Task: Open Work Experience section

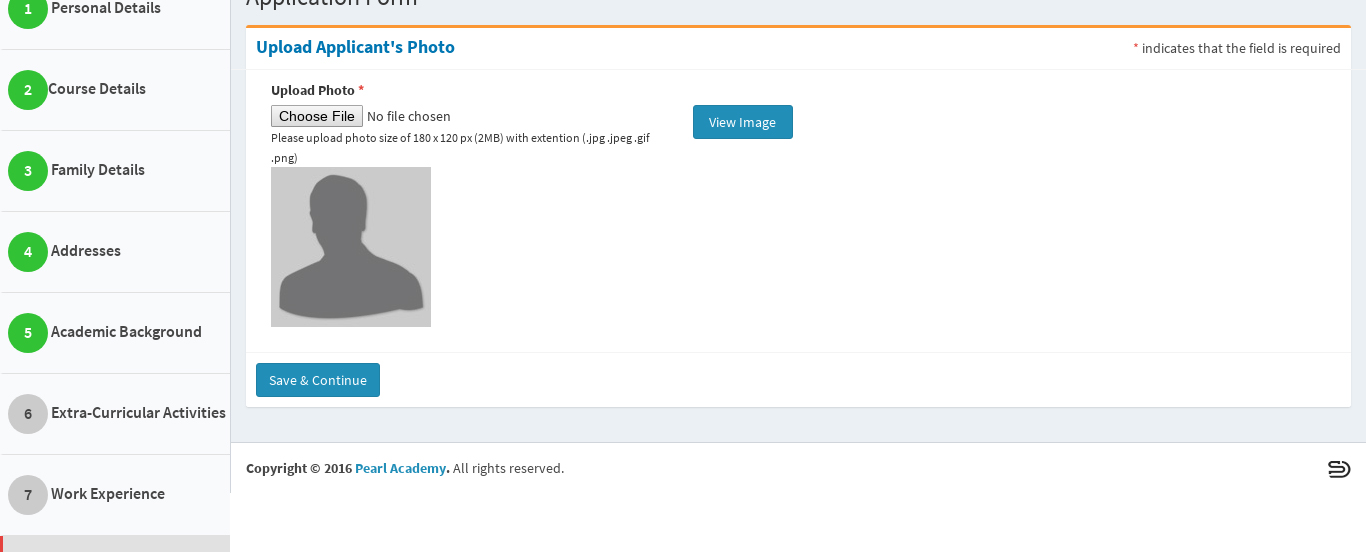Action: [x=108, y=494]
